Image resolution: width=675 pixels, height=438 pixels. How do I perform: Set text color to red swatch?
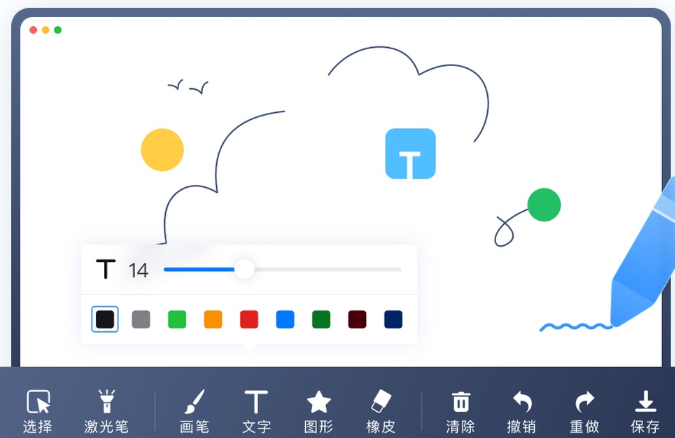coord(249,319)
